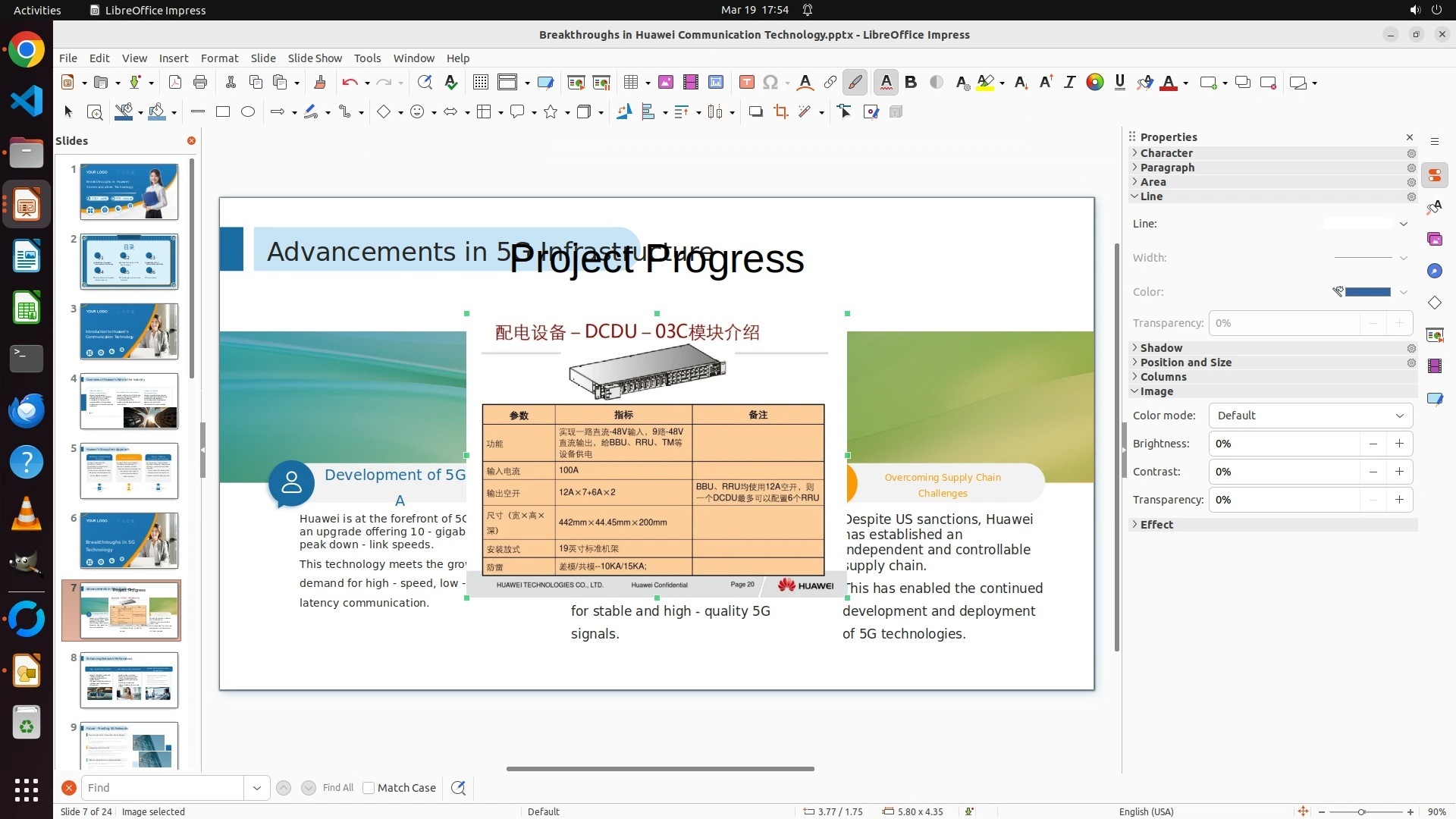Click the Print toolbar icon

click(x=200, y=83)
